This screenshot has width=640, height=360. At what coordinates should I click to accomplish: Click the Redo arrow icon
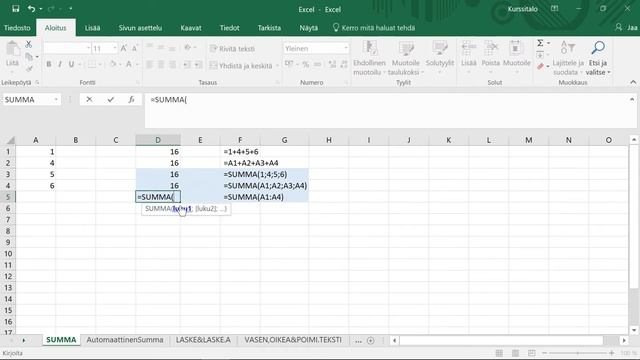point(51,9)
